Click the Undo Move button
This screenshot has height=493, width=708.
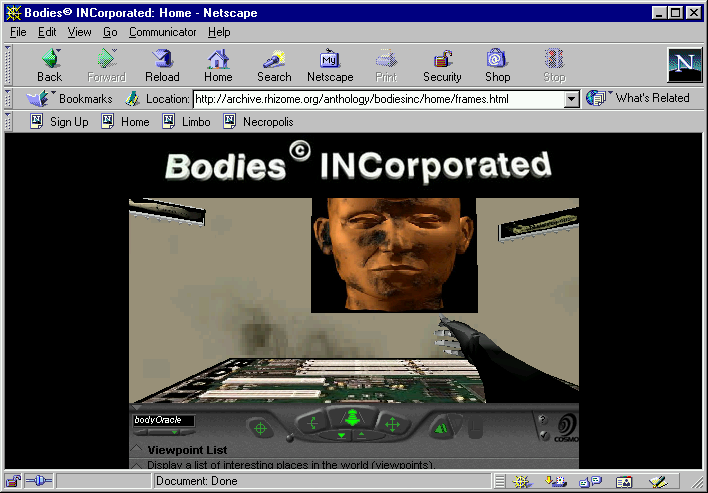[x=440, y=427]
